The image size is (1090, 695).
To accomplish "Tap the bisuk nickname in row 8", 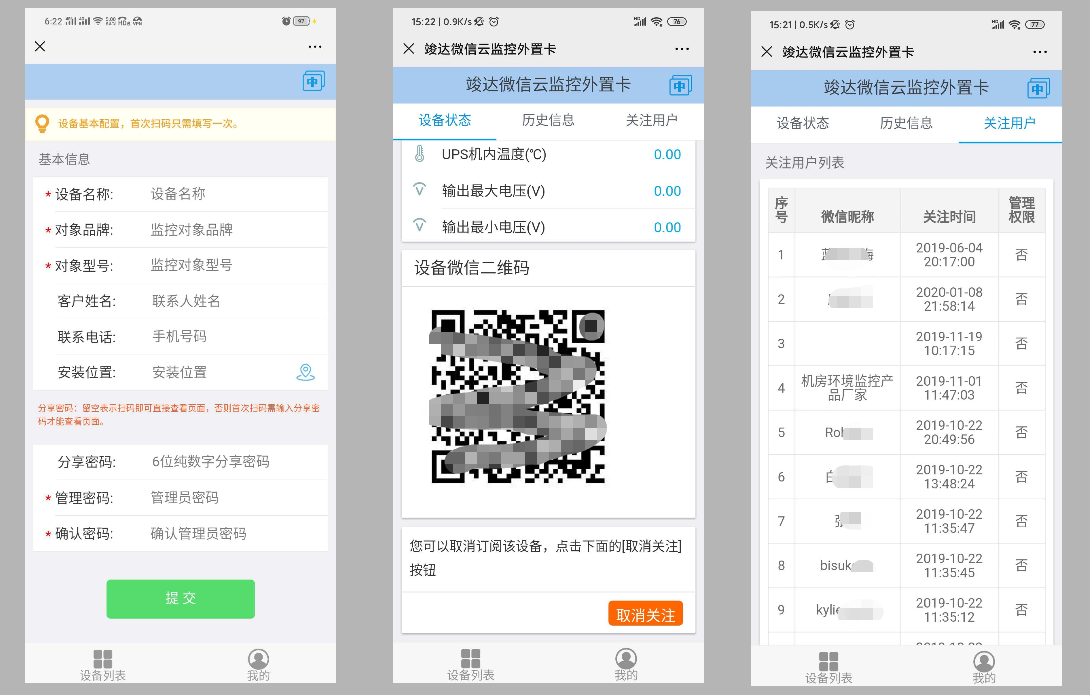I will click(x=846, y=566).
